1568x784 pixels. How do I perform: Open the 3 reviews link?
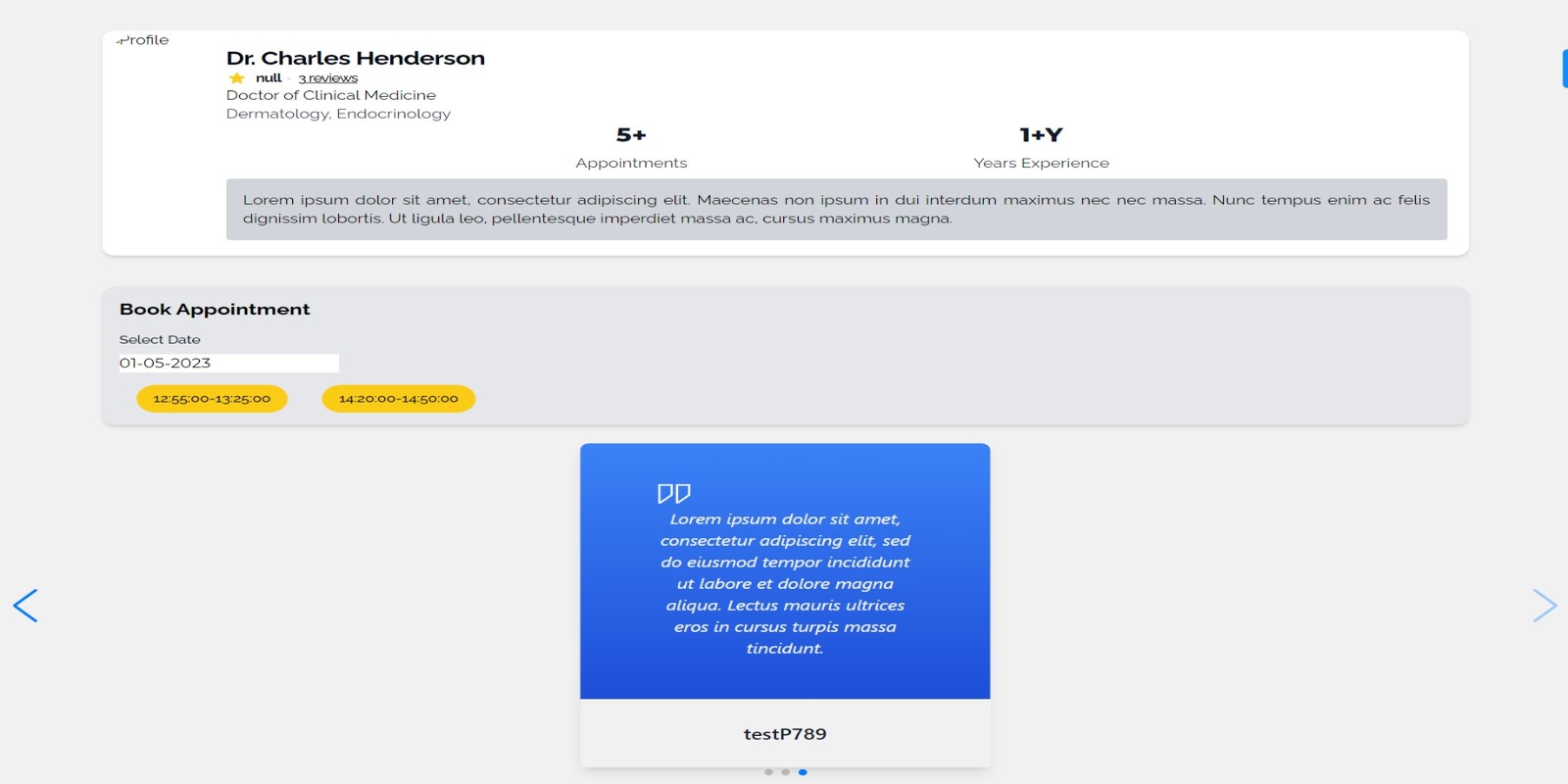click(328, 78)
